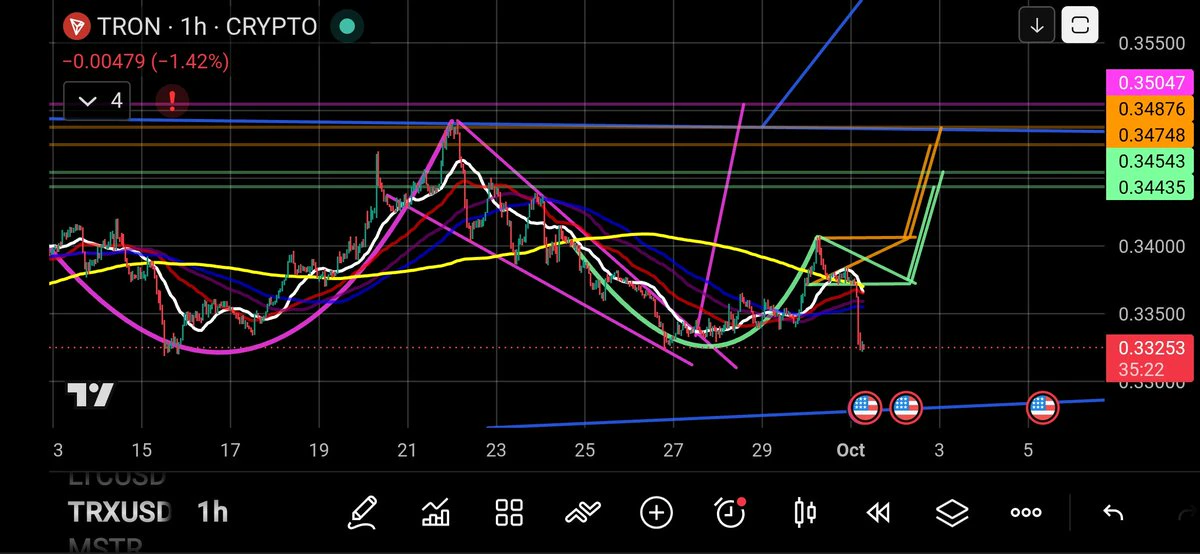This screenshot has height=554, width=1200.
Task: Click the 0.35047 magenta price label
Action: (x=1148, y=83)
